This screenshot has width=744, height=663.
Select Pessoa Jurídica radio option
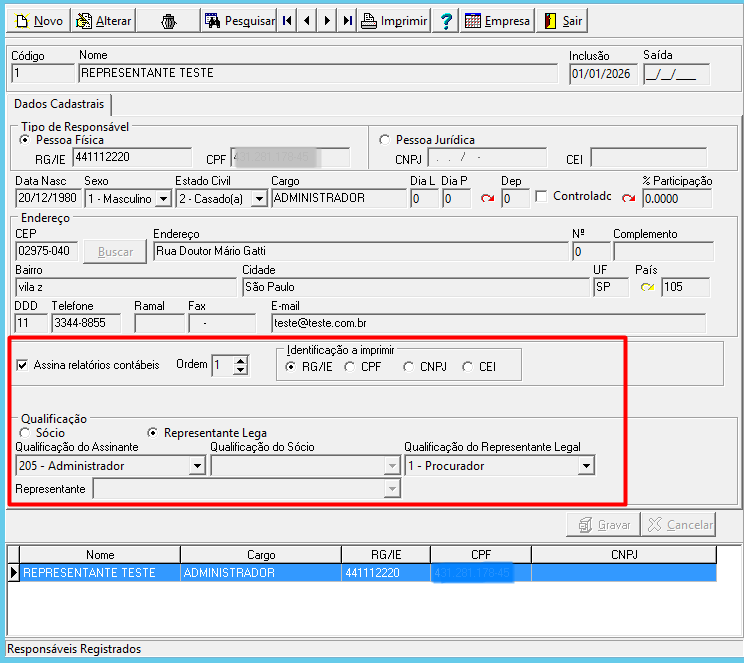pyautogui.click(x=384, y=140)
